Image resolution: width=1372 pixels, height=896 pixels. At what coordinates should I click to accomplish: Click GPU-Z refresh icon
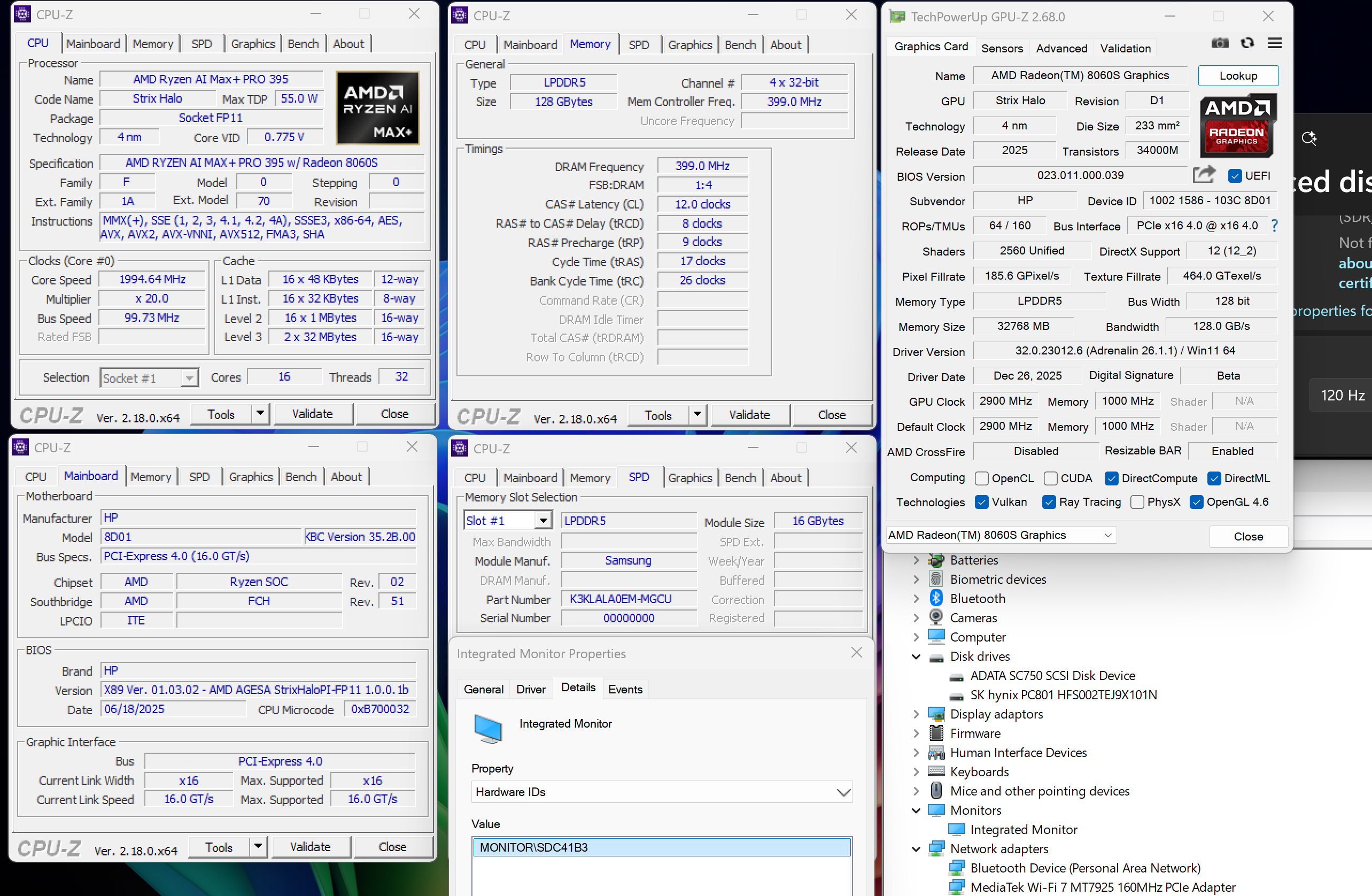tap(1247, 44)
